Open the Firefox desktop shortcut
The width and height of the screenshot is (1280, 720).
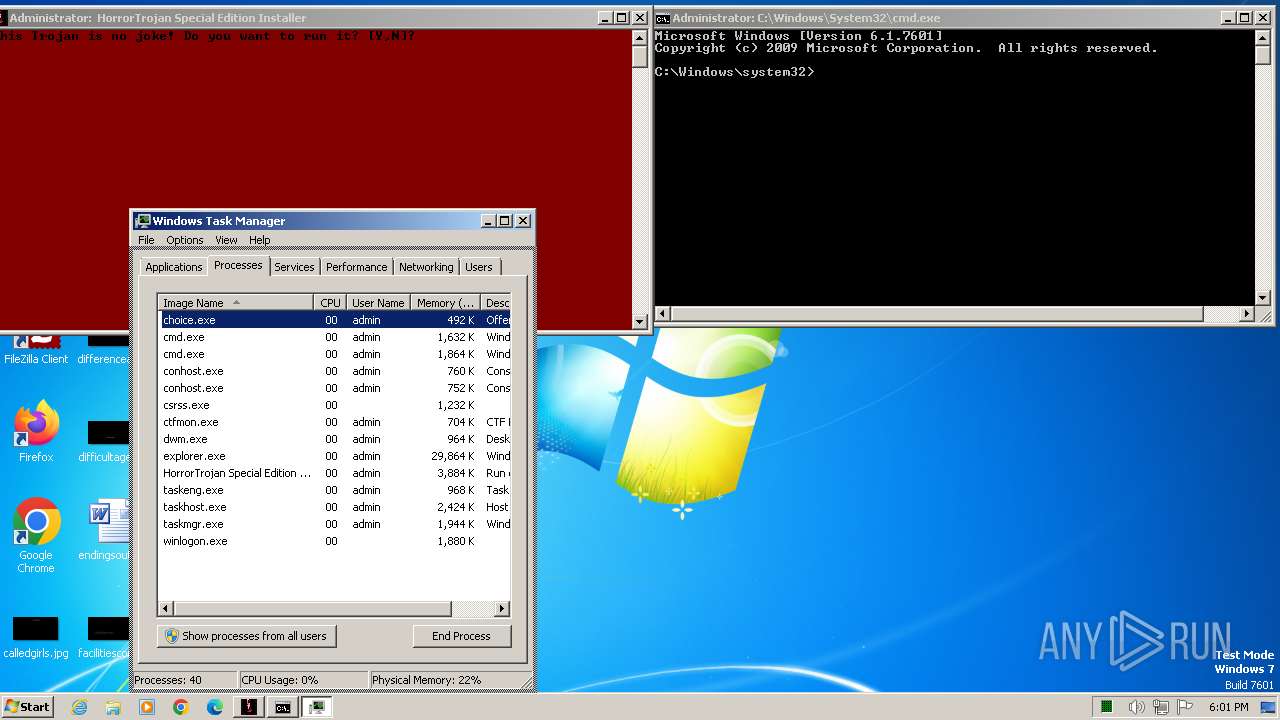36,432
